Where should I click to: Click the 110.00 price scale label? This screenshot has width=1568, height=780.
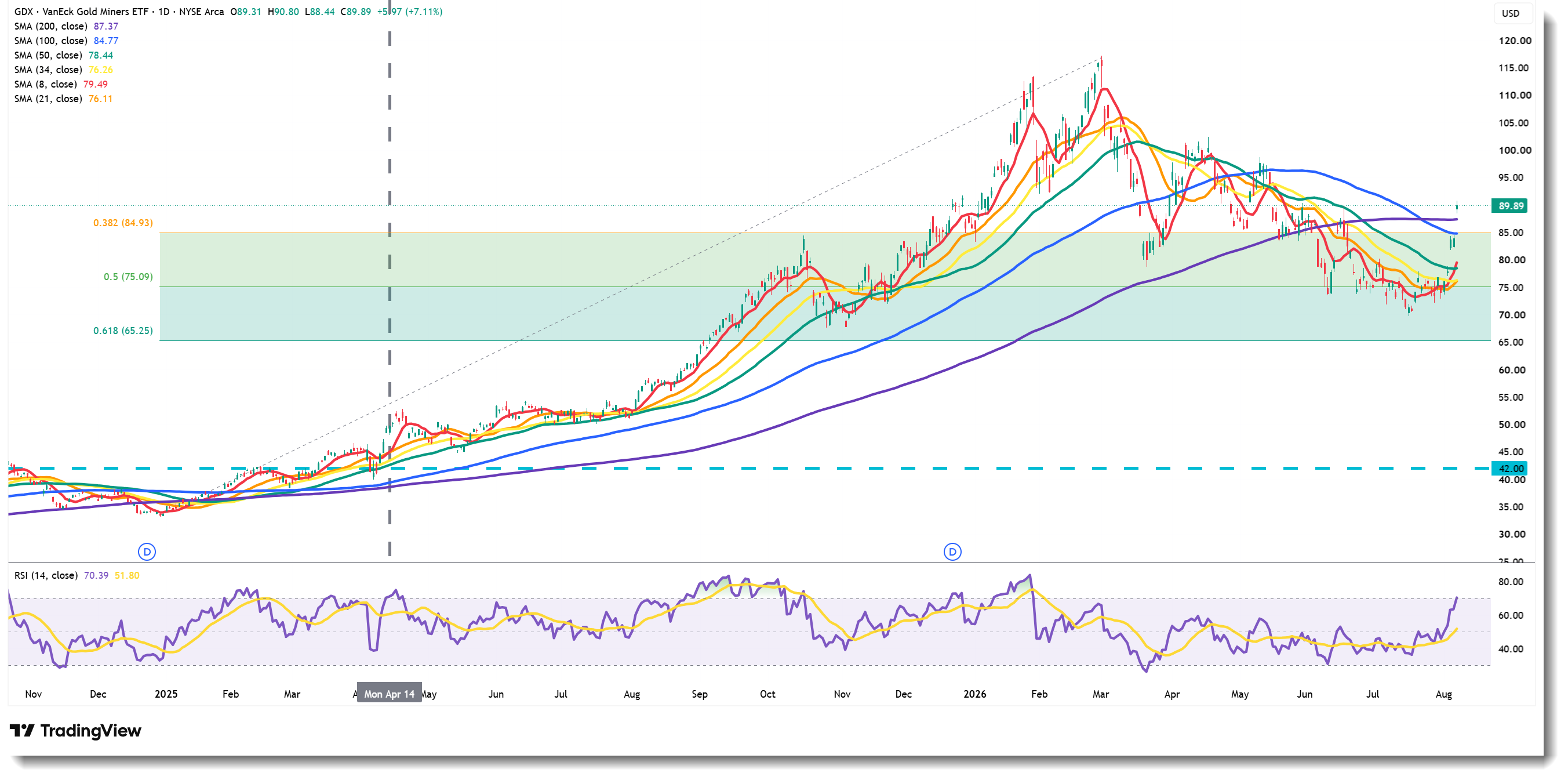tap(1515, 95)
